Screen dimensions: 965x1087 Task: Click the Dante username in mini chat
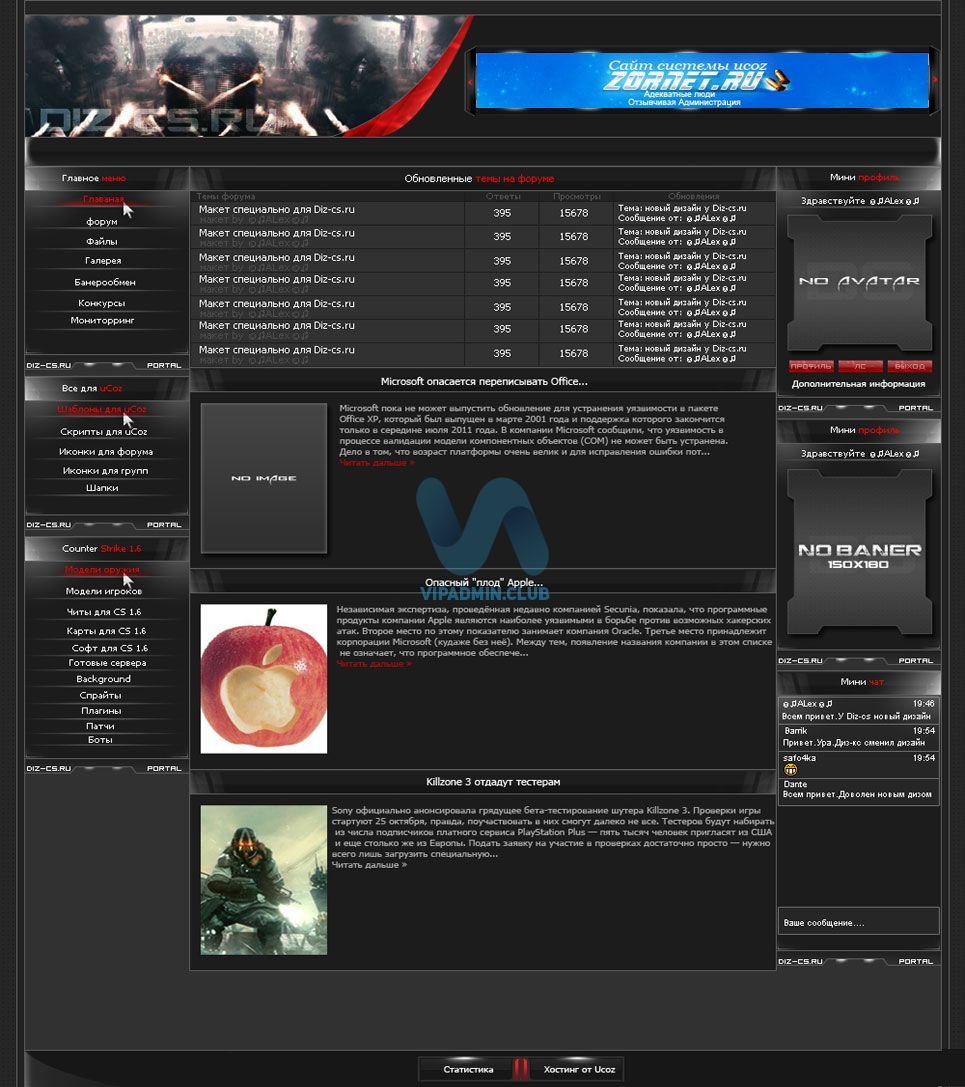795,784
